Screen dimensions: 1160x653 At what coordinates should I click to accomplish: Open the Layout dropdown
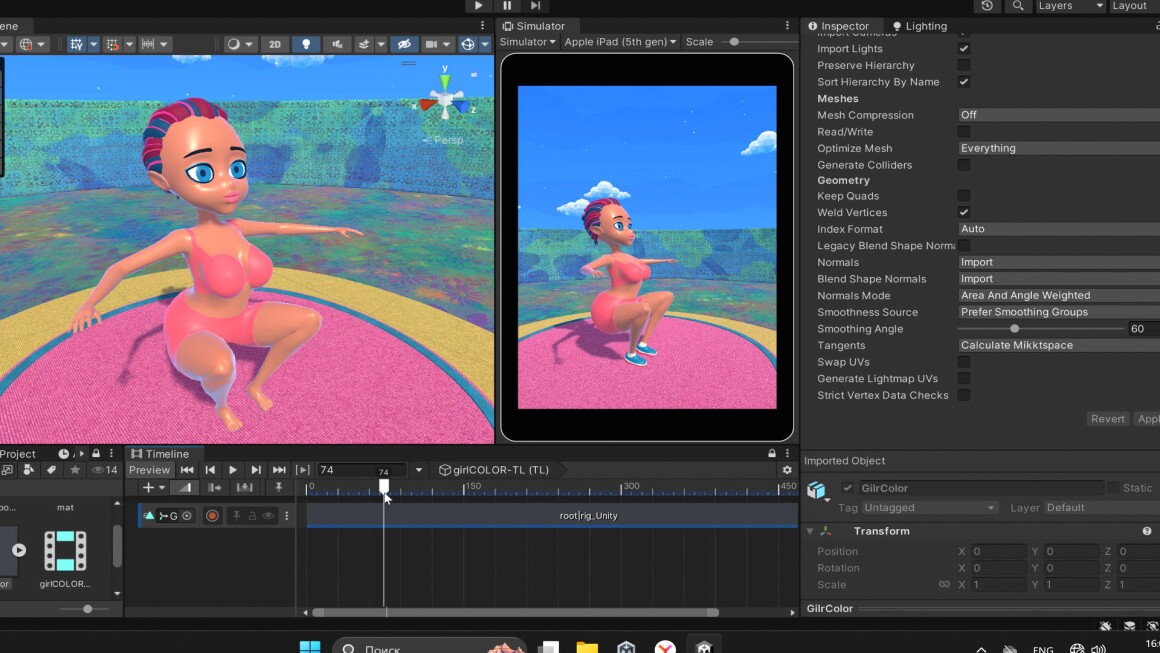1135,6
